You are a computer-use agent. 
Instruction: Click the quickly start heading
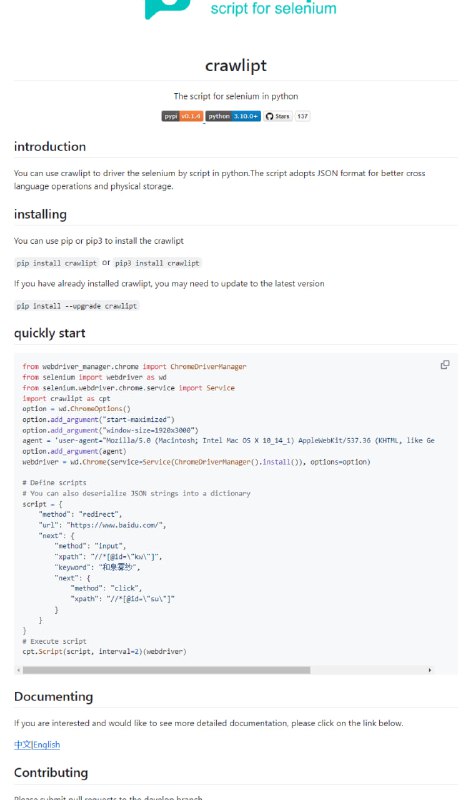(49, 333)
